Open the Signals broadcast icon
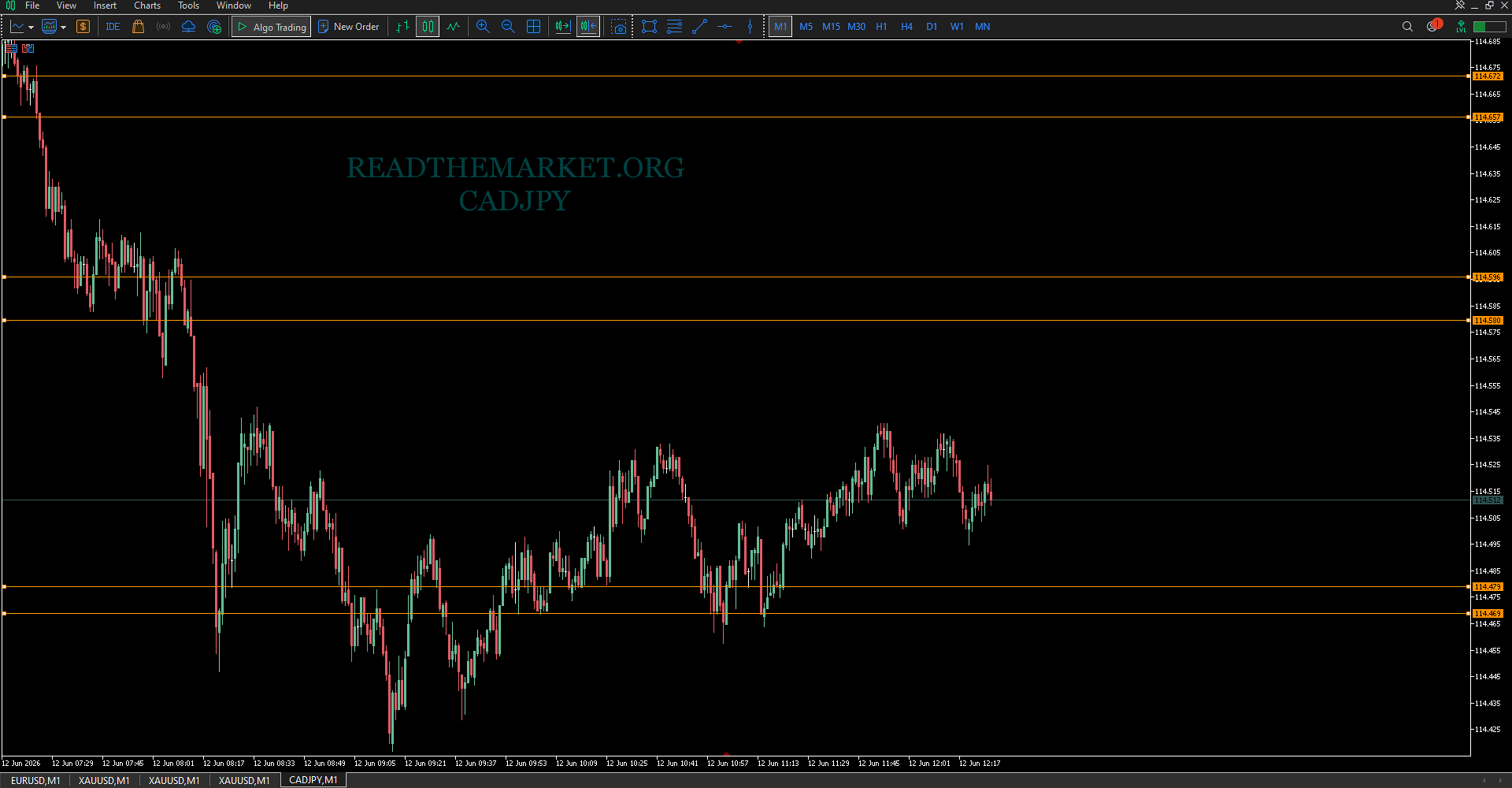Viewport: 1512px width, 788px height. tap(163, 27)
